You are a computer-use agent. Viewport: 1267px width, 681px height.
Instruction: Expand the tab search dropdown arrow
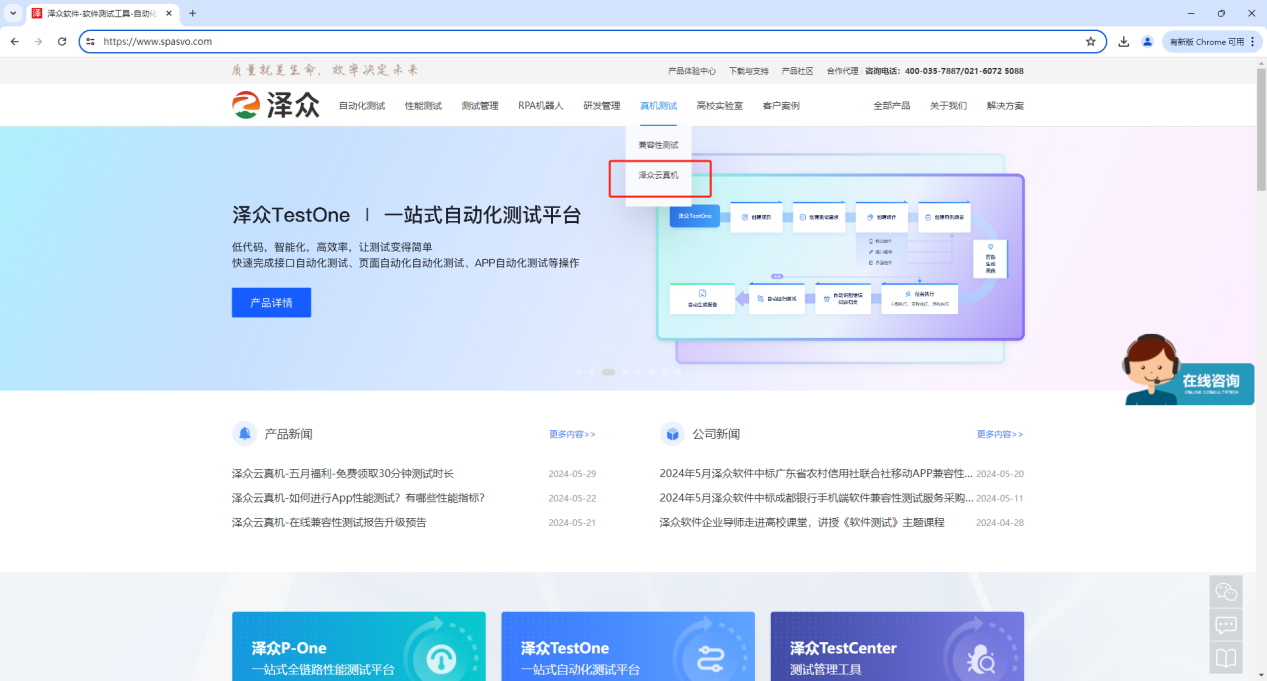(x=12, y=13)
